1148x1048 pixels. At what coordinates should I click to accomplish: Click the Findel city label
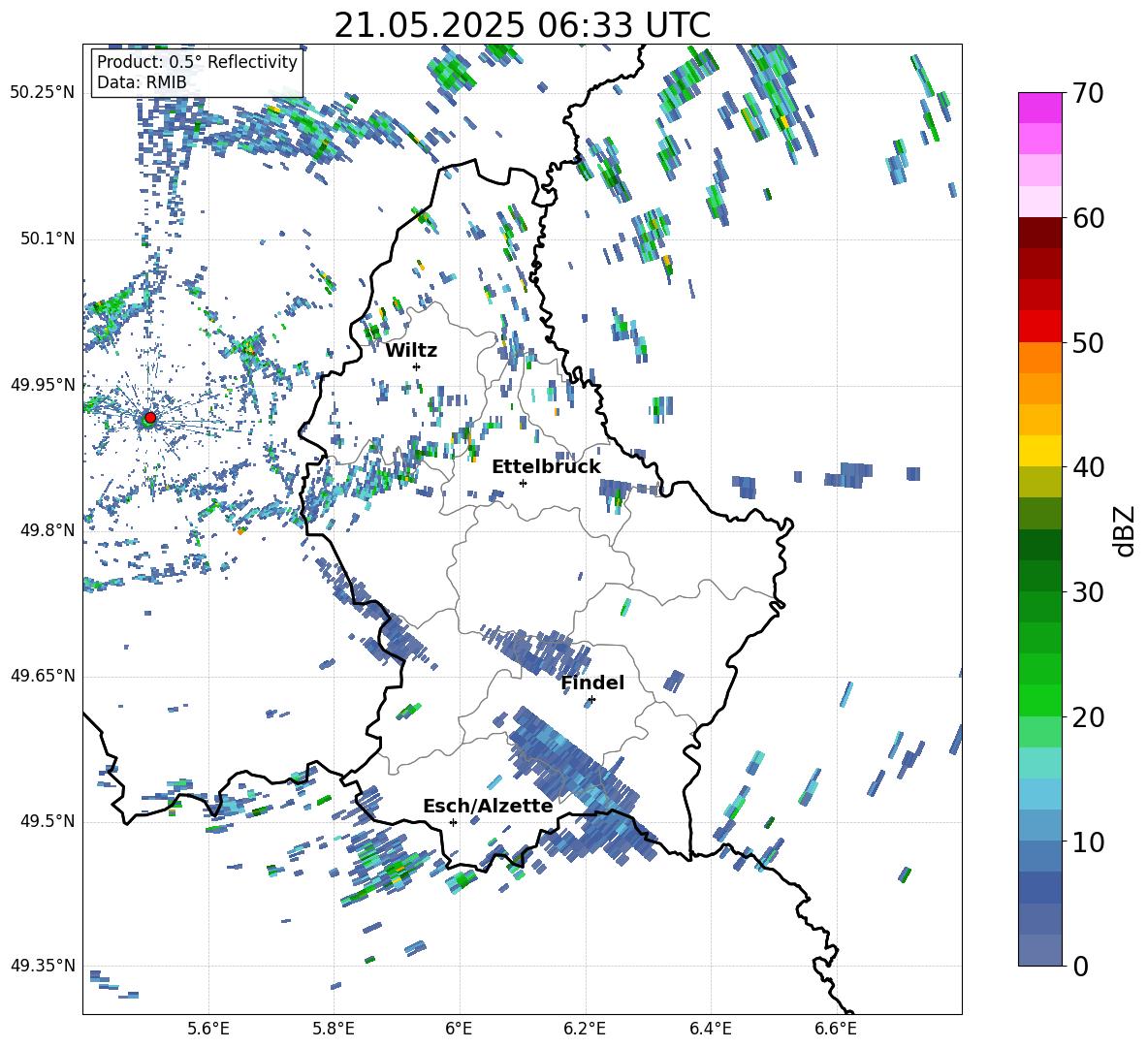[x=592, y=683]
